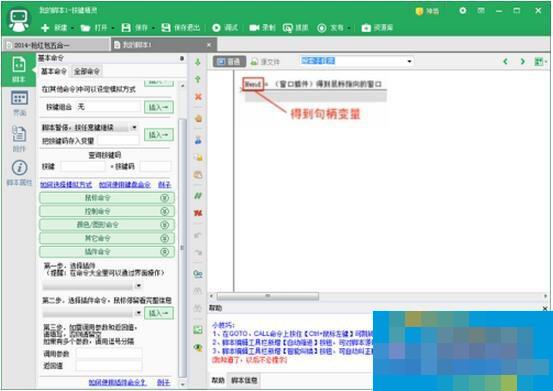This screenshot has height=391, width=553.
Task: Open the dropdown arrow beside New (新建)
Action: [73, 28]
